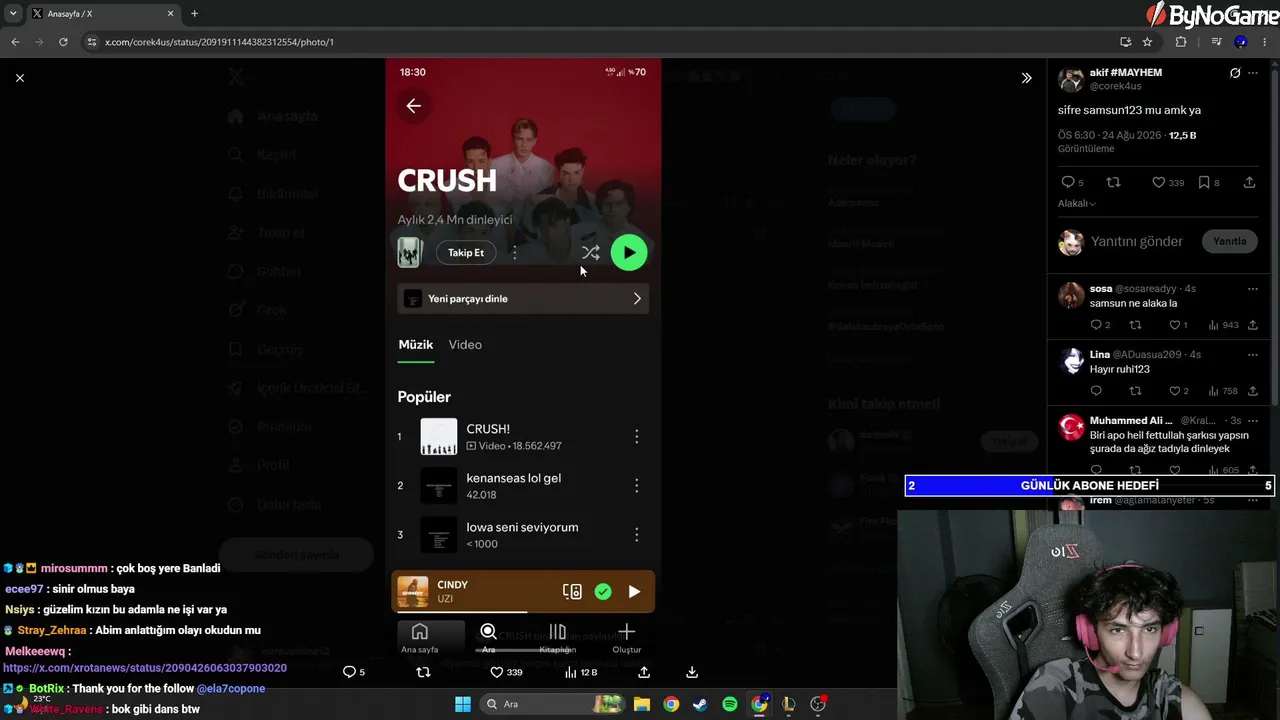The height and width of the screenshot is (720, 1280).
Task: Open the more menu on Lina's reply
Action: click(x=1253, y=355)
